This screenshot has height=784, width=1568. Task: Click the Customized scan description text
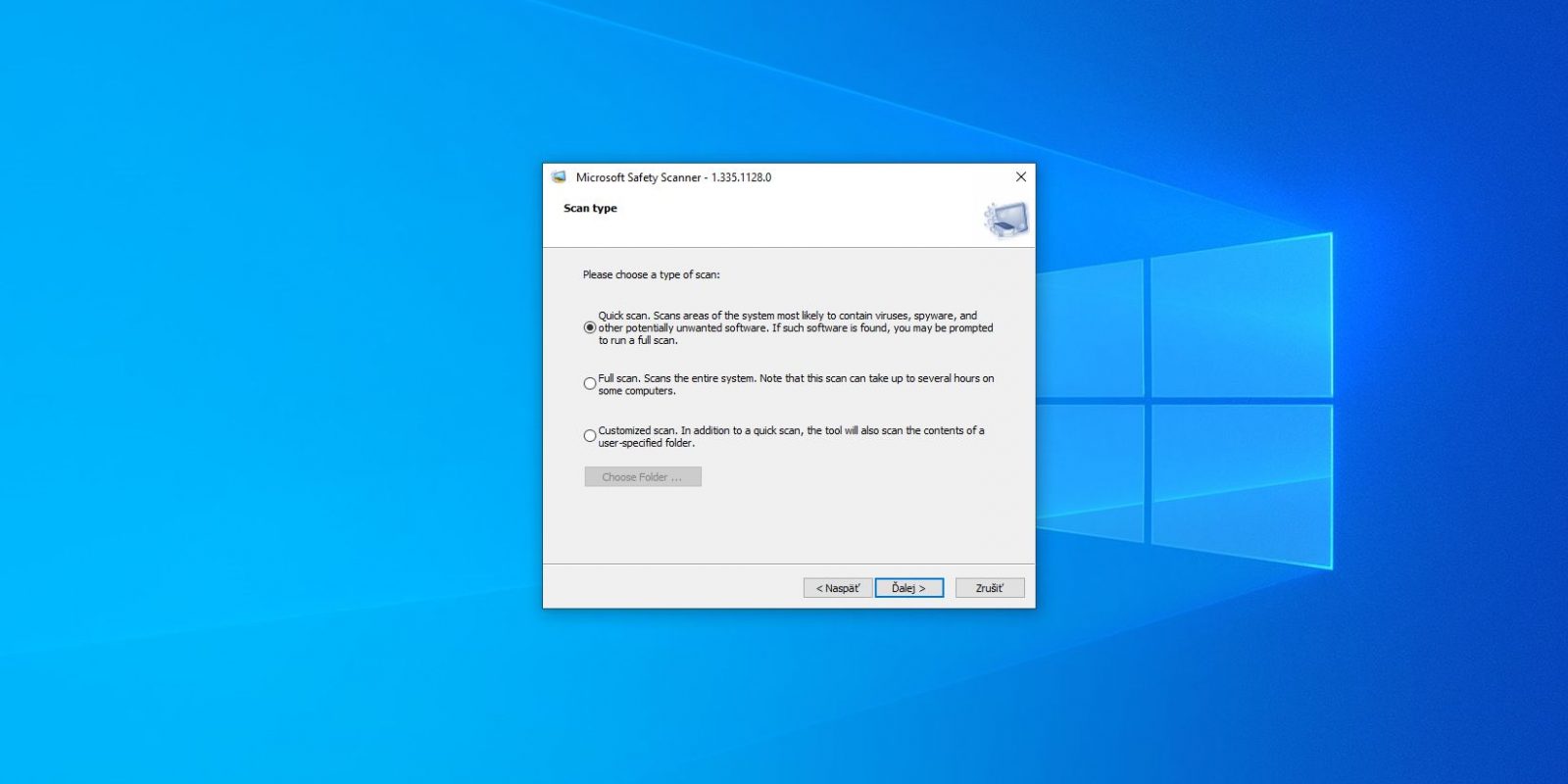pos(791,436)
